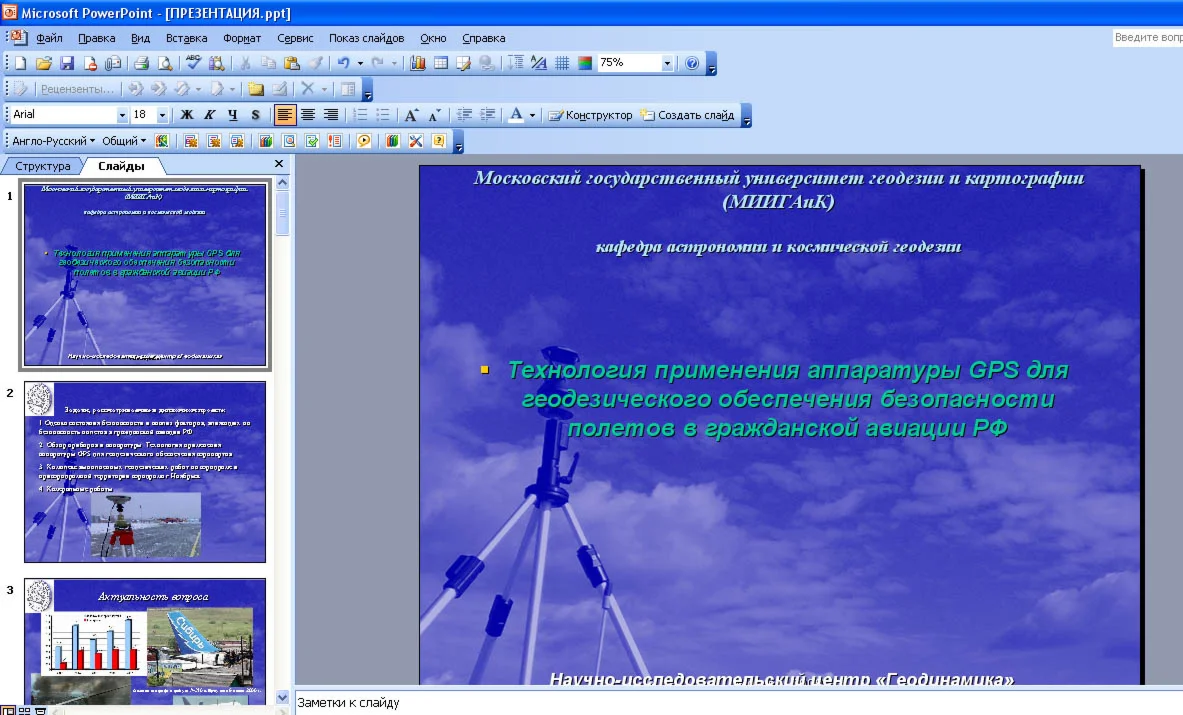
Task: Align text right
Action: click(330, 115)
